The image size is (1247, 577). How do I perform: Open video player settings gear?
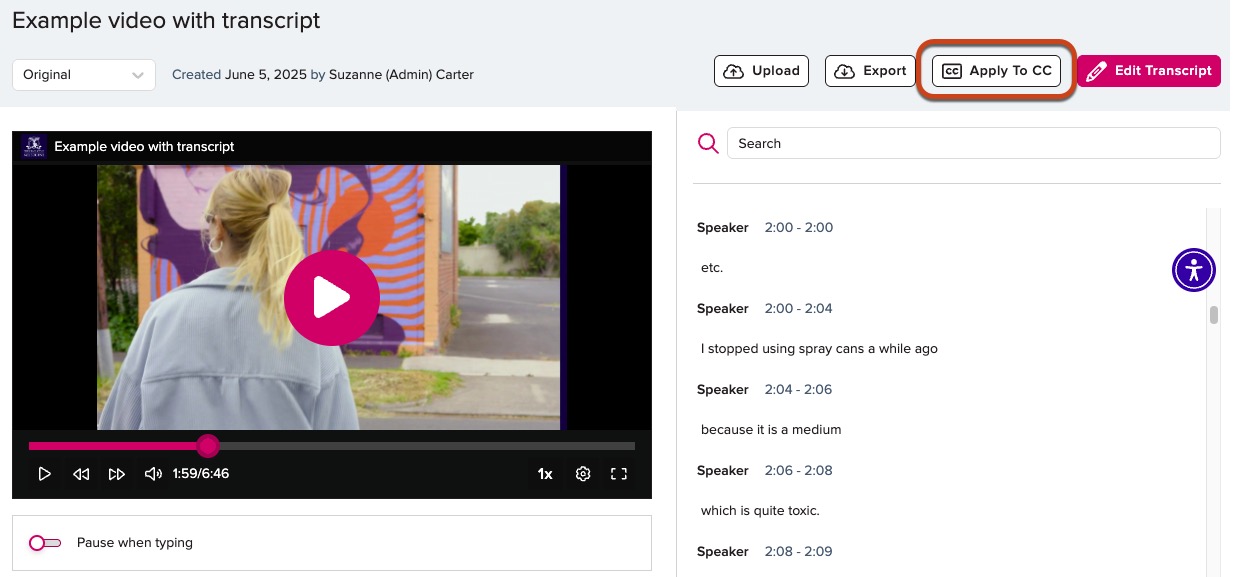click(x=583, y=474)
